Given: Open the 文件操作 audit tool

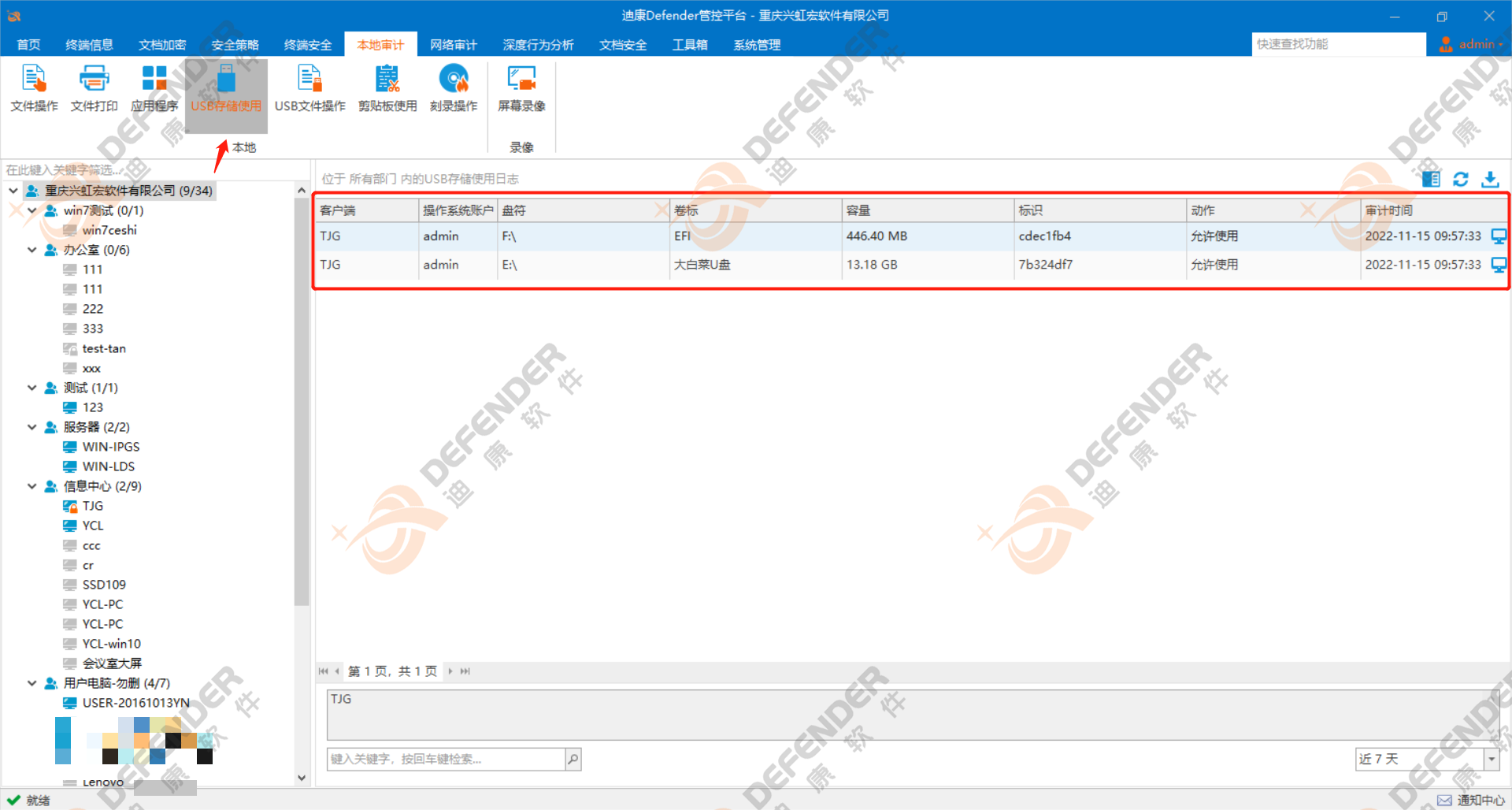Looking at the screenshot, I should point(34,88).
